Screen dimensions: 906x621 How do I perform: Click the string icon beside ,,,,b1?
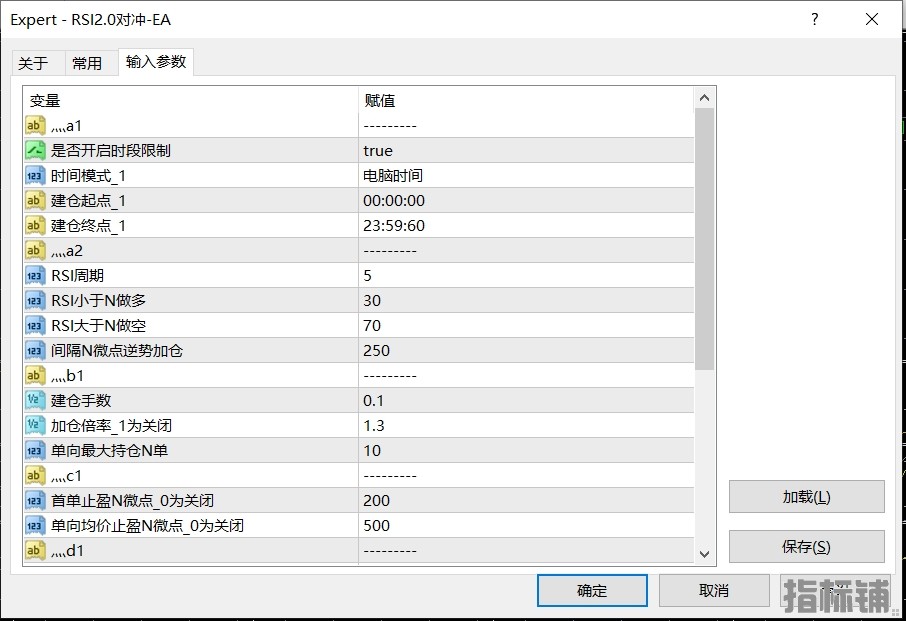click(35, 375)
